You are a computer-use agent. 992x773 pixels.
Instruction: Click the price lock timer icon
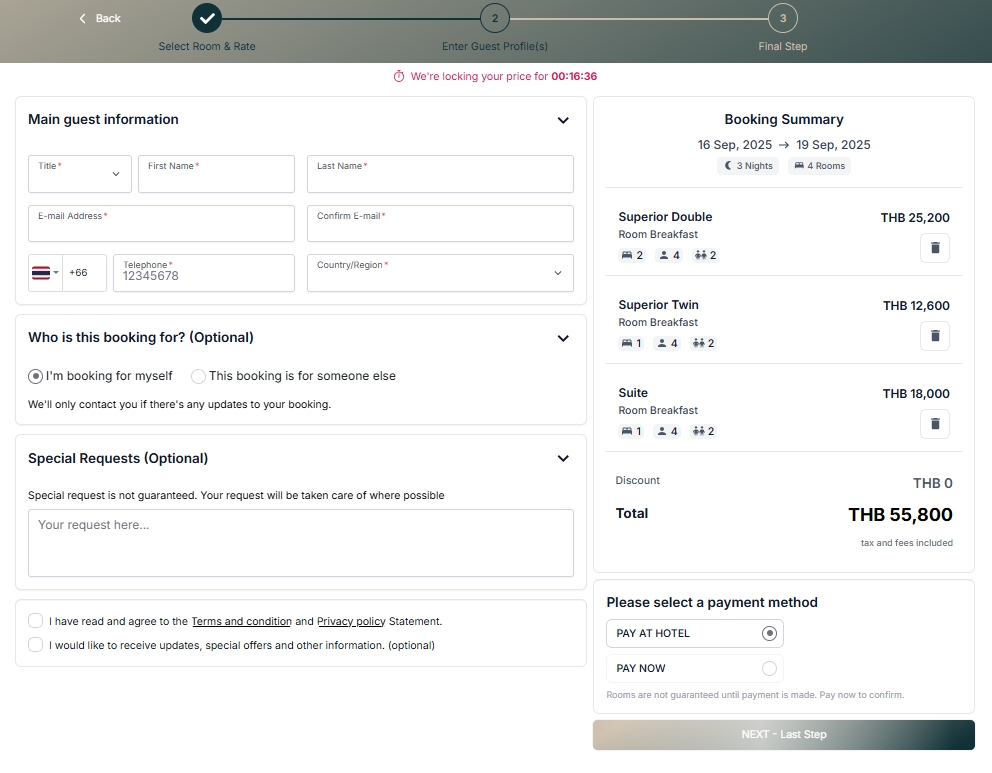click(399, 76)
